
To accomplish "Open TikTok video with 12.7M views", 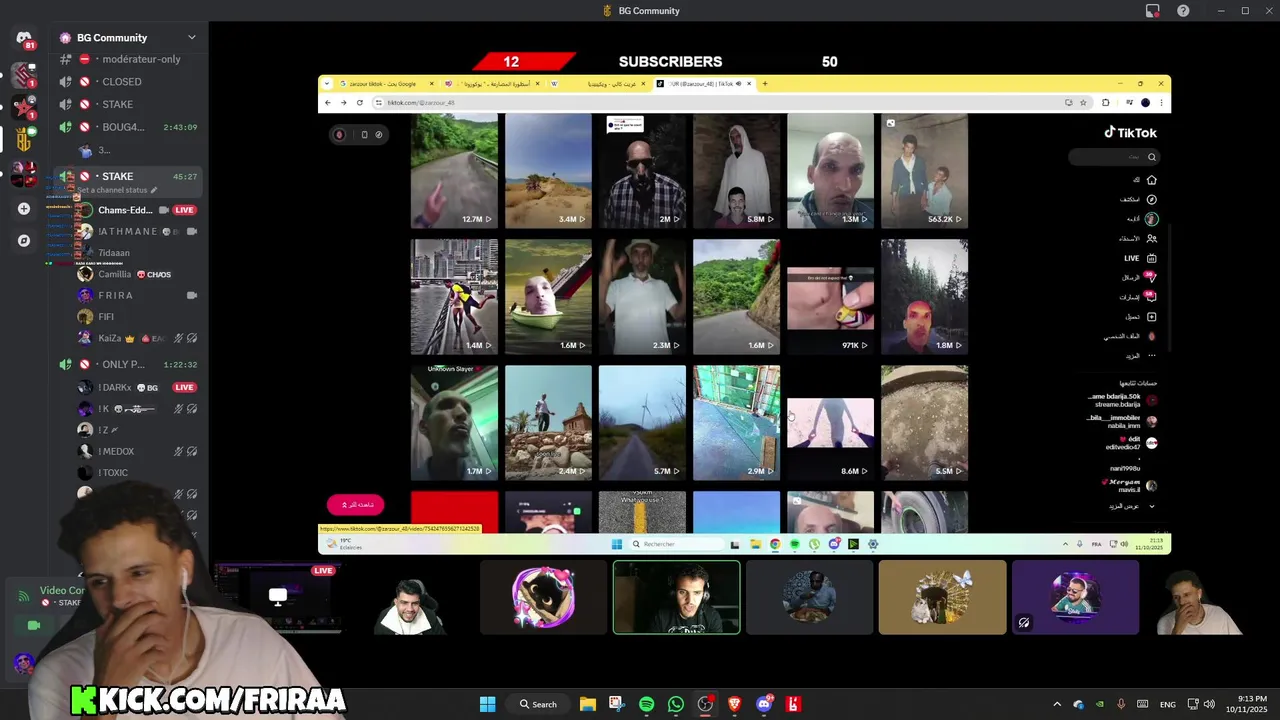I will click(x=454, y=171).
